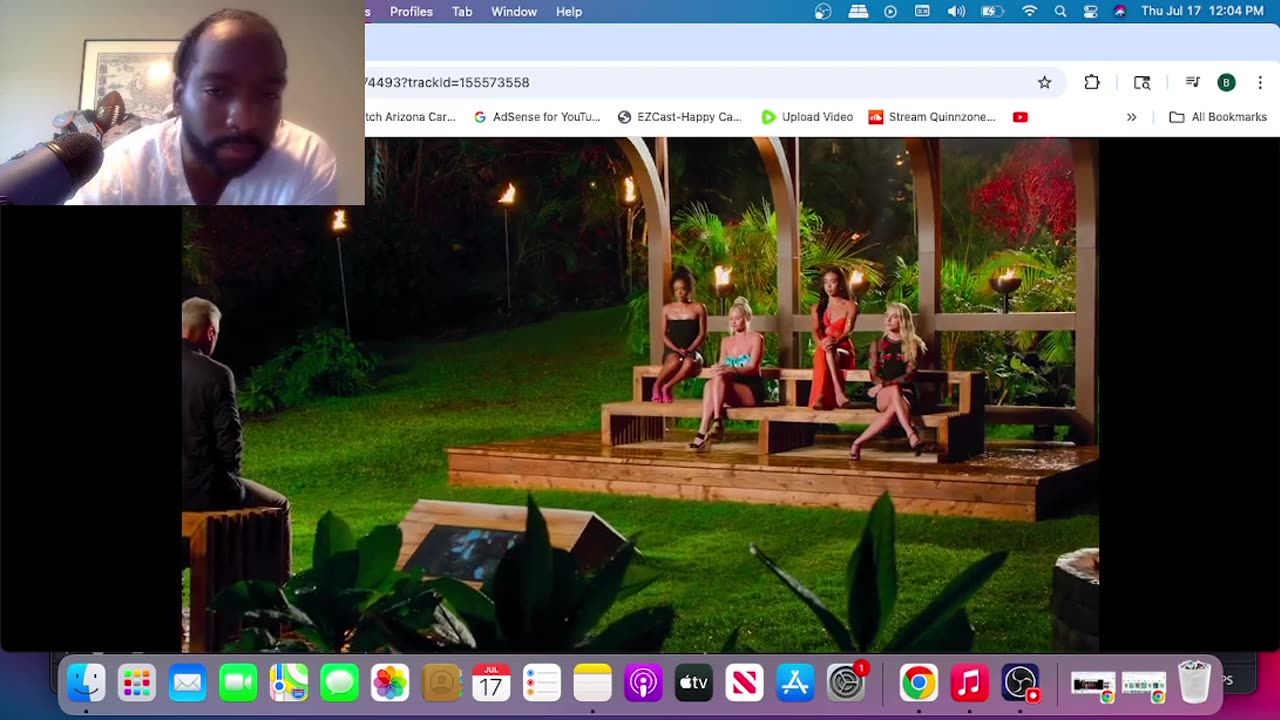Open System Settings from the Dock
The height and width of the screenshot is (720, 1280).
pos(846,684)
